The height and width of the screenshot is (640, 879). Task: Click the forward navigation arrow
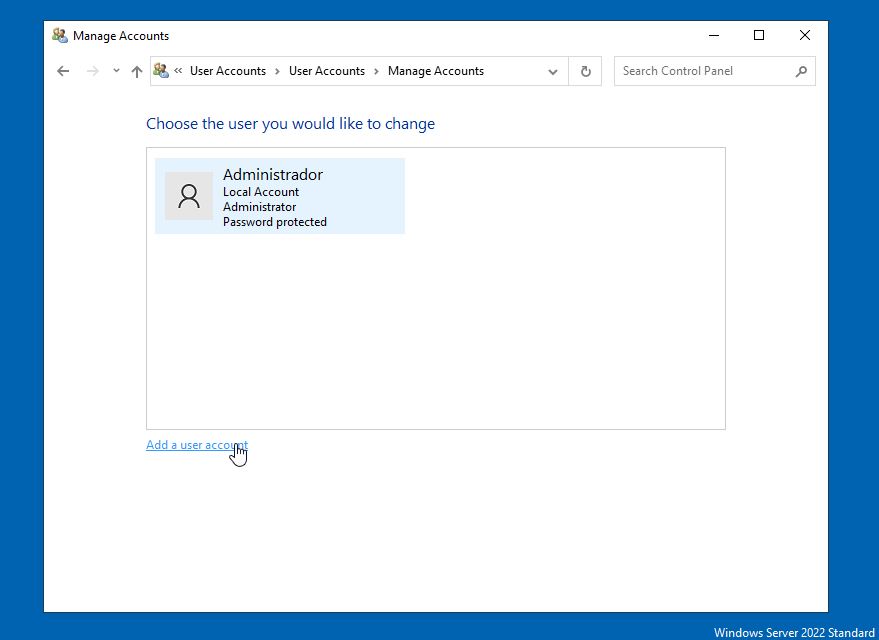tap(93, 71)
